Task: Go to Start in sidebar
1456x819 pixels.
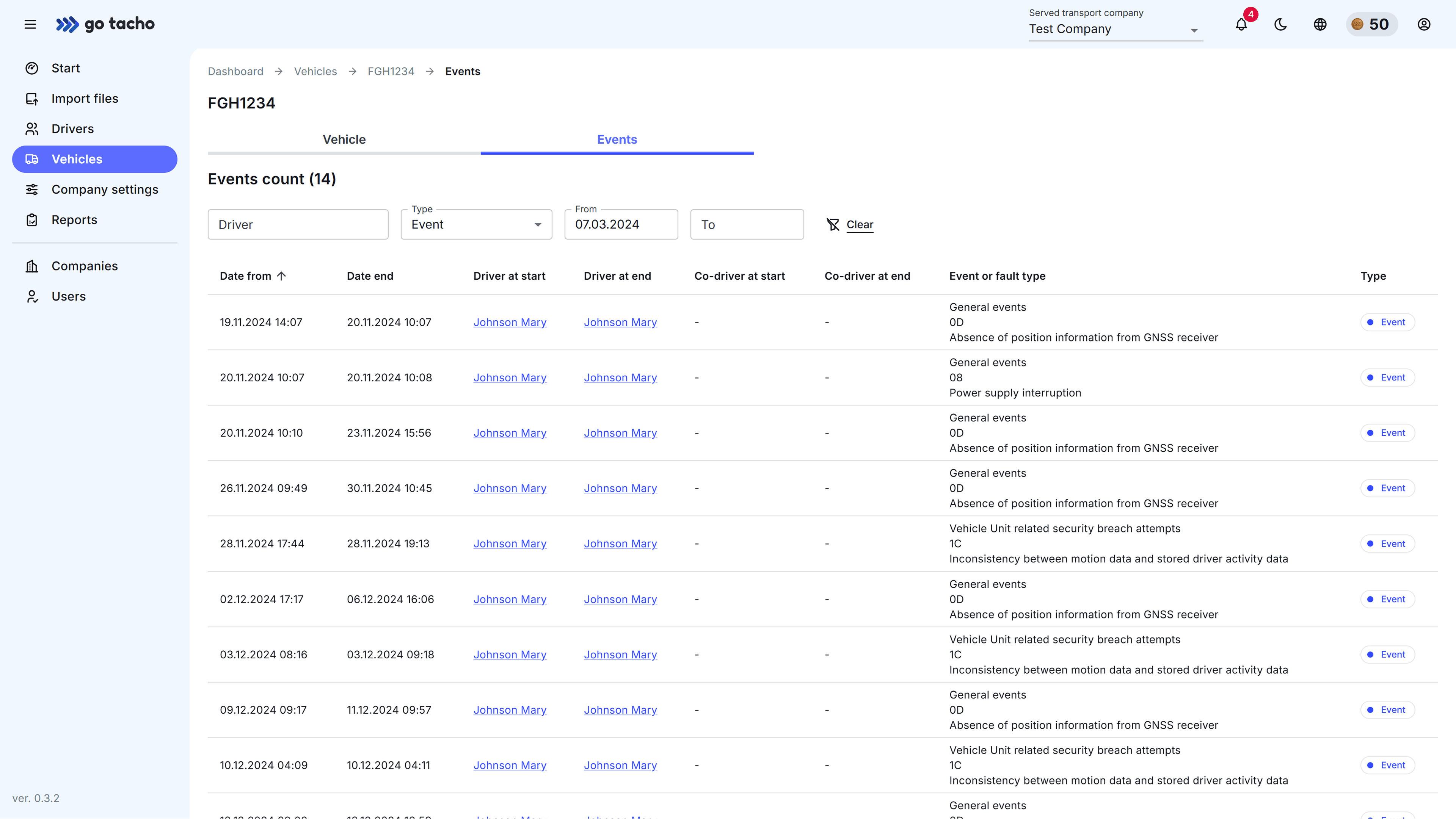Action: [x=94, y=68]
